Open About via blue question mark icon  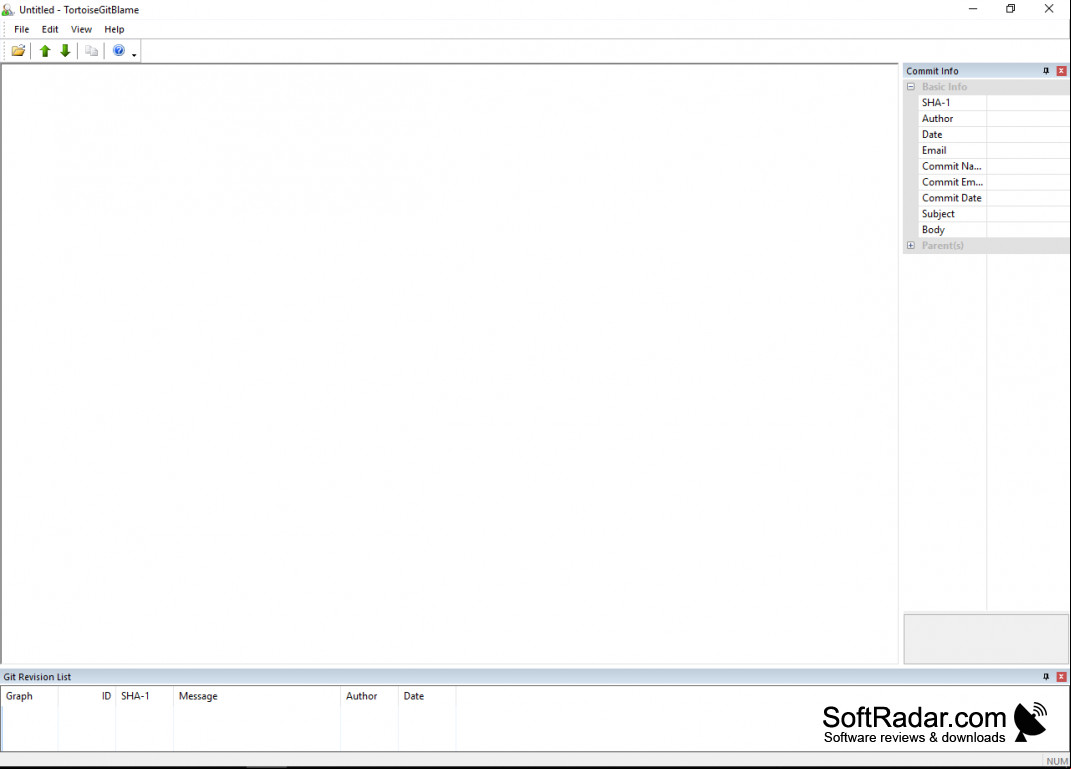tap(119, 51)
